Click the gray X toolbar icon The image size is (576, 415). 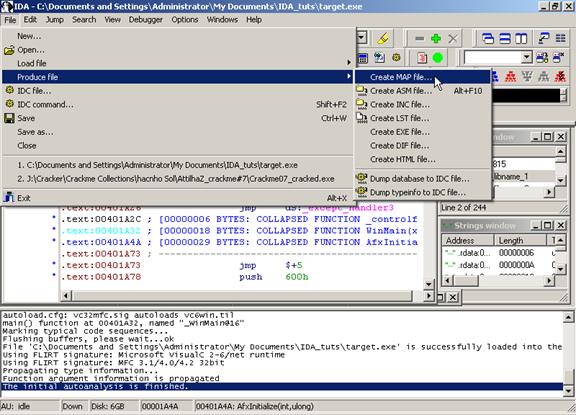(453, 39)
